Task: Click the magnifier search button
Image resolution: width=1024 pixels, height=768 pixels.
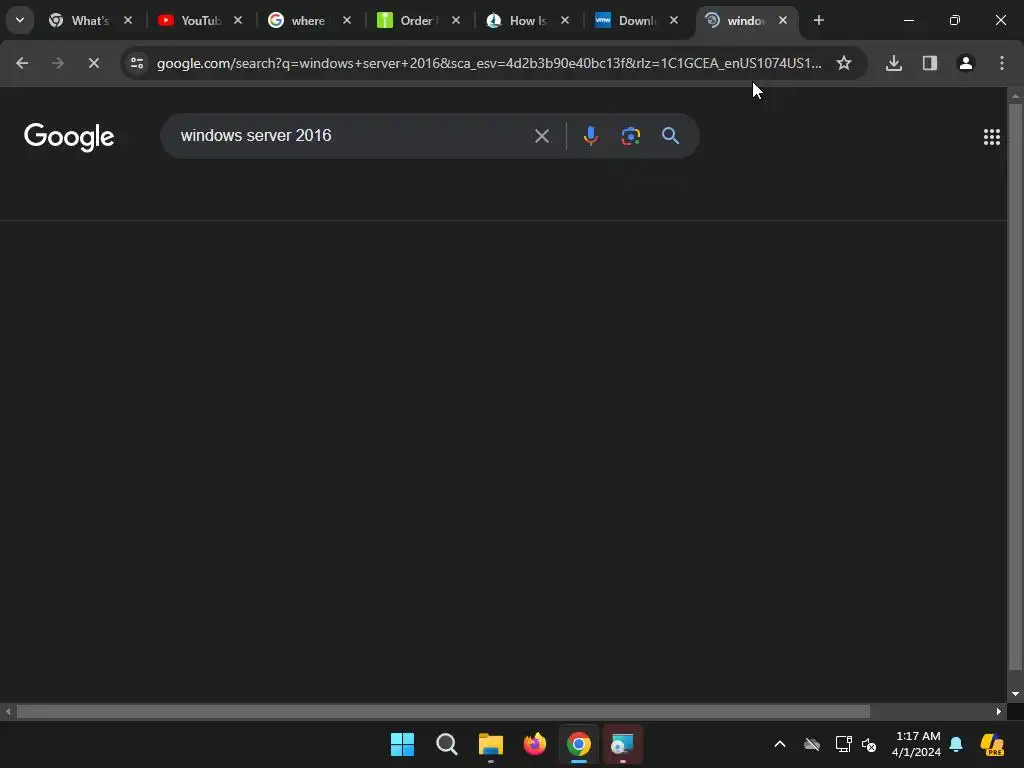Action: (x=671, y=136)
